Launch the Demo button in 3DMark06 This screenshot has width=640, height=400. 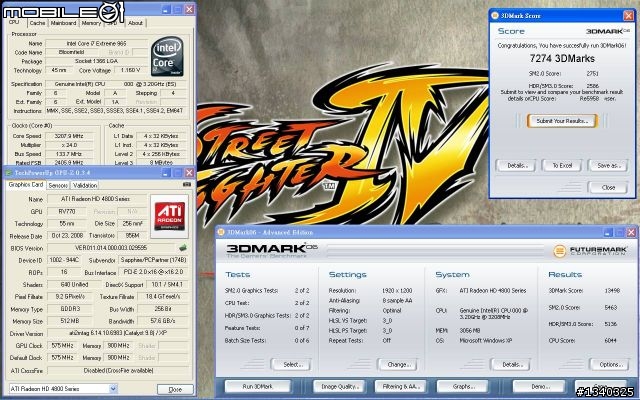click(x=539, y=386)
